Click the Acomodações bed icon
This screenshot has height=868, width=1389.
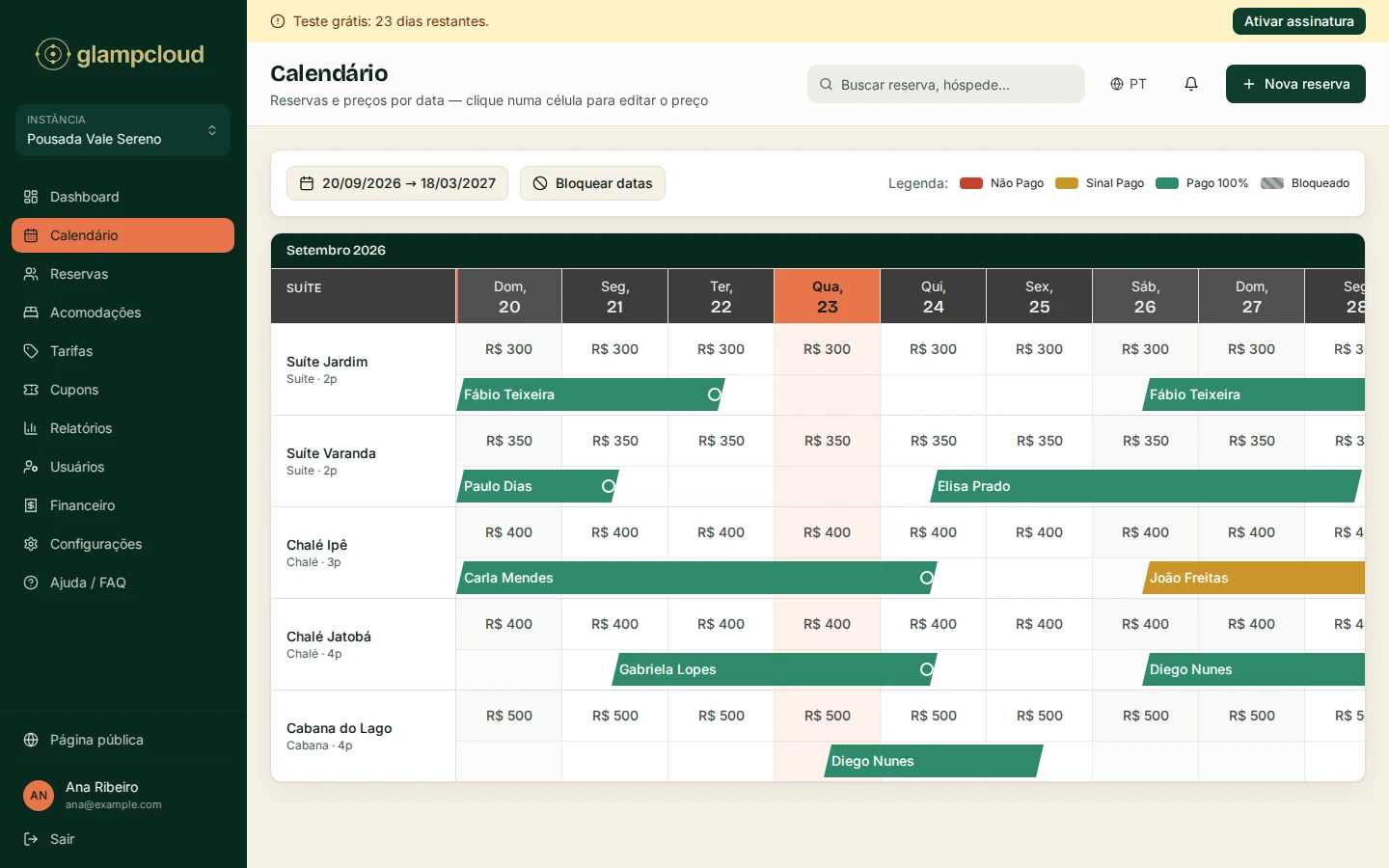pos(31,312)
